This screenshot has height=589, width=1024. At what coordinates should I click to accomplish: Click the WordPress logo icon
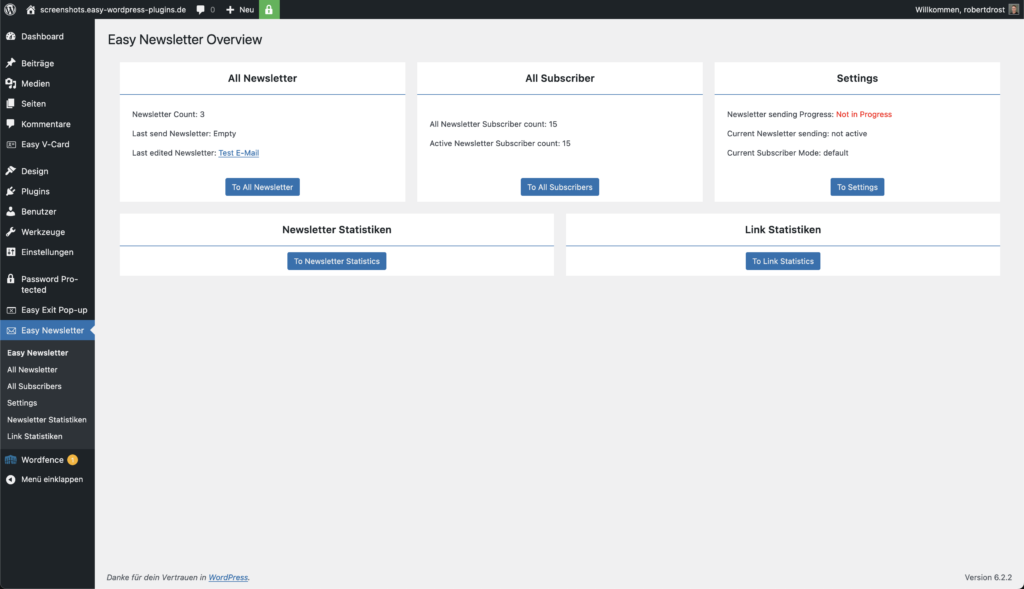(10, 9)
